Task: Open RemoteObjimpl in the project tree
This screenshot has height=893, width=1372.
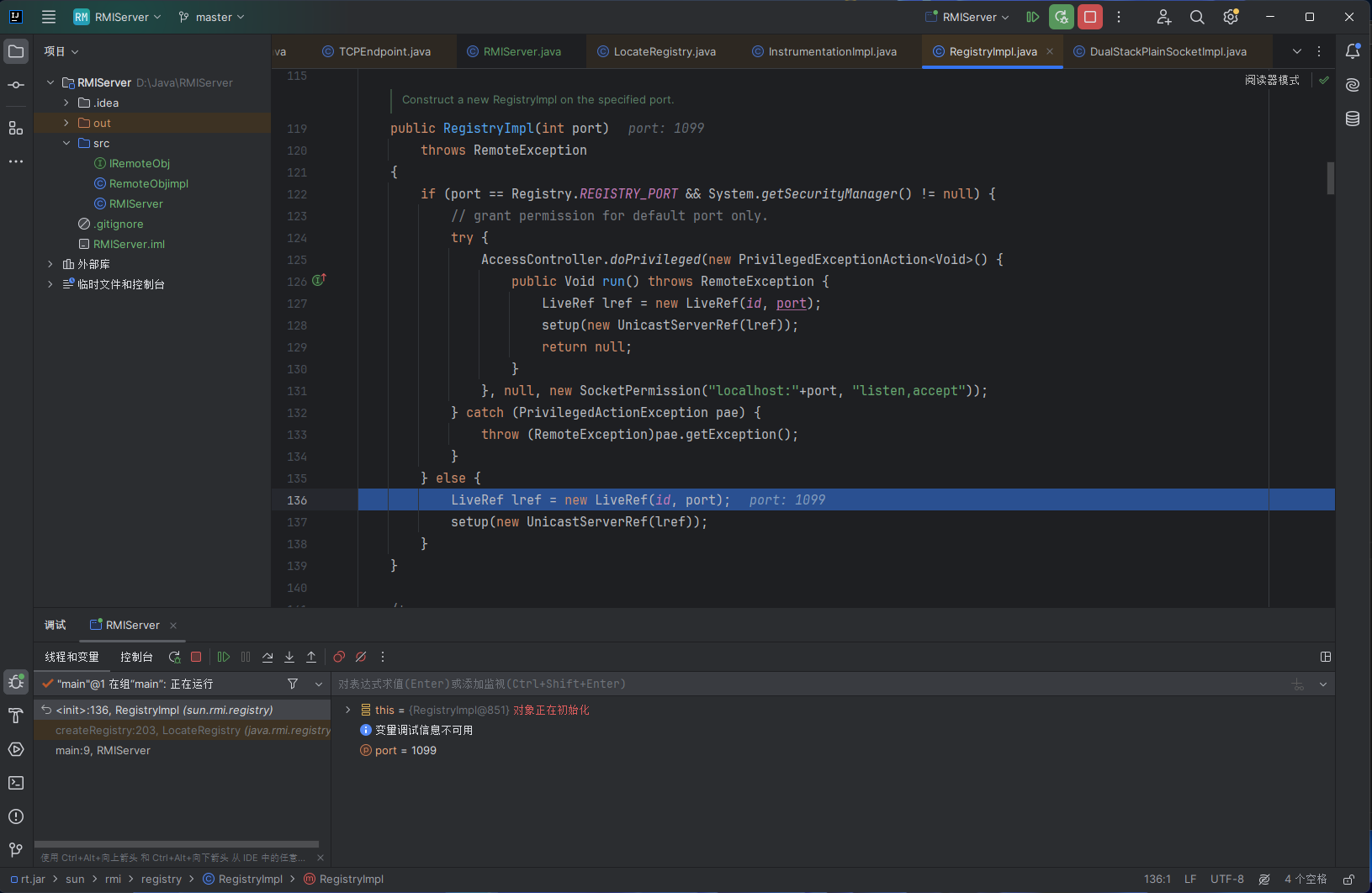Action: (148, 183)
